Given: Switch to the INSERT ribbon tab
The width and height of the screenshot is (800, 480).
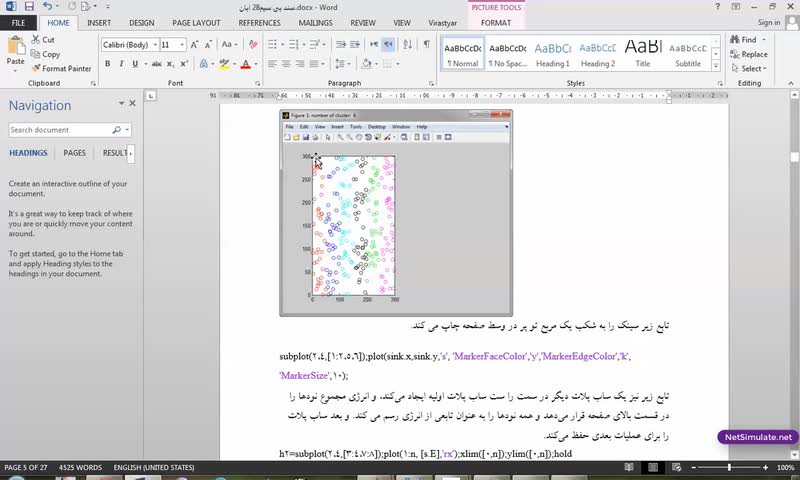Looking at the screenshot, I should coord(99,23).
